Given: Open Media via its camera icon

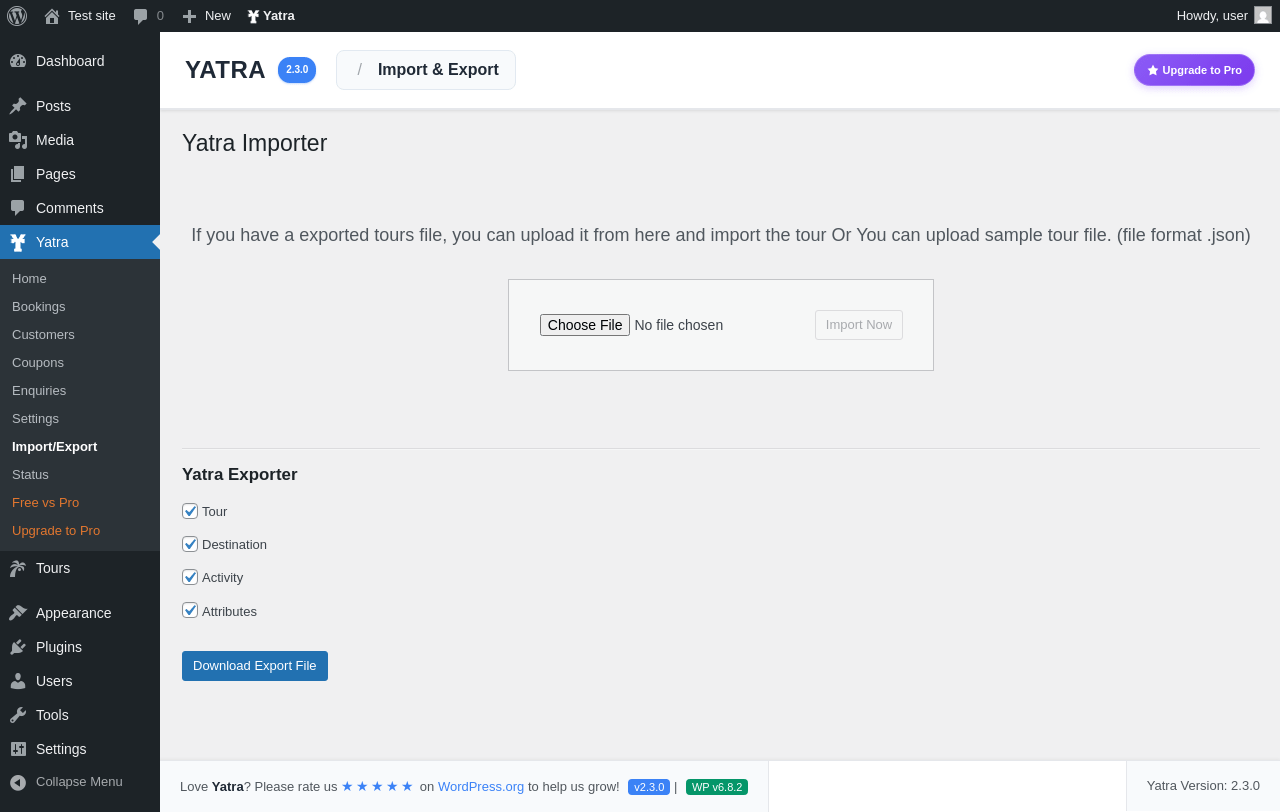Looking at the screenshot, I should coord(18,140).
